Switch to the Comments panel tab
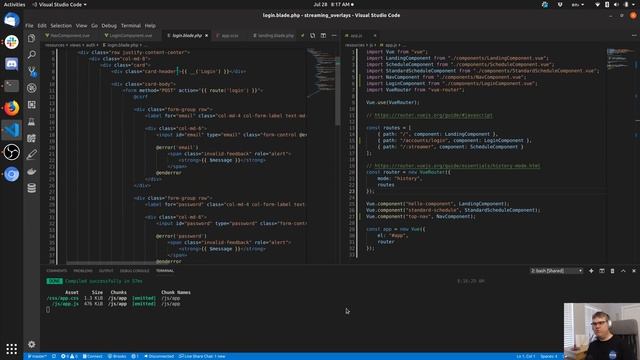 click(56, 271)
